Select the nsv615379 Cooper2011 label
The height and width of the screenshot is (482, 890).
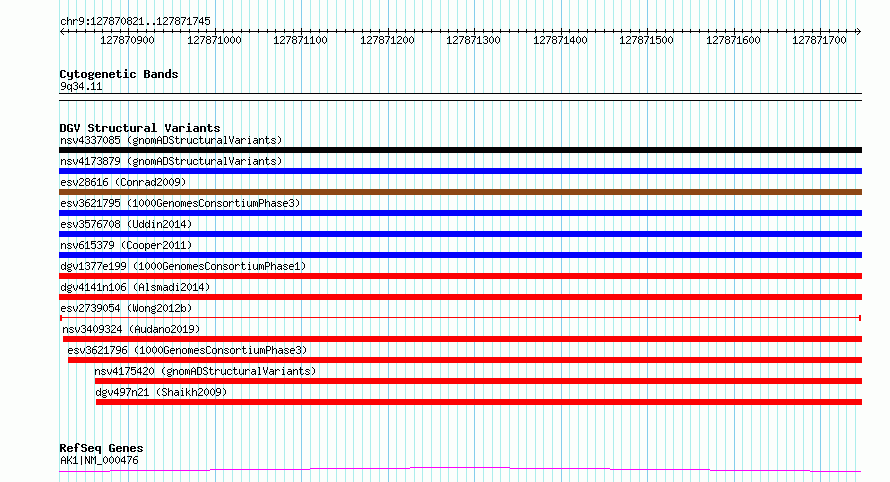click(x=126, y=245)
